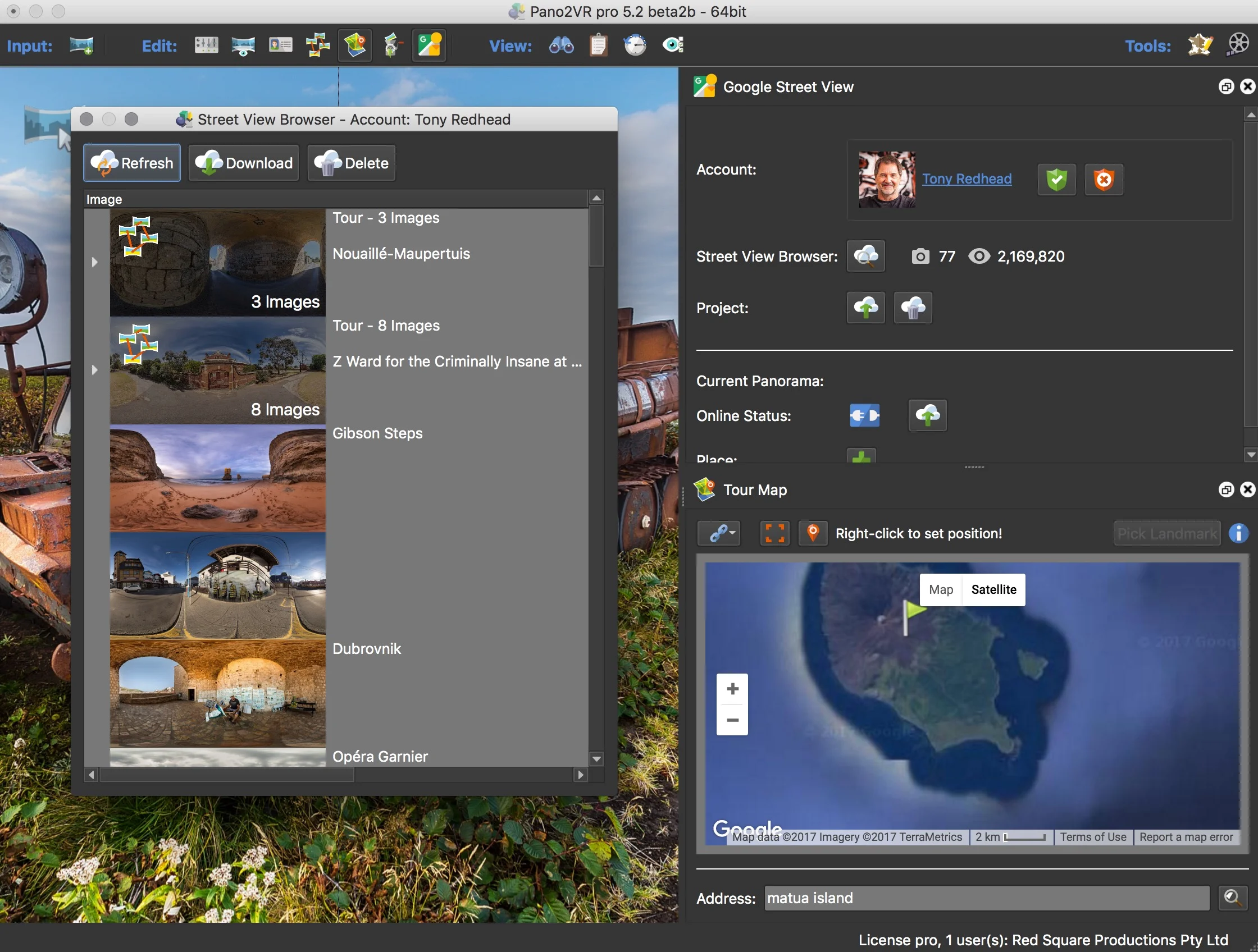Open the link tool dropdown in Tour Map
The width and height of the screenshot is (1258, 952).
point(719,533)
